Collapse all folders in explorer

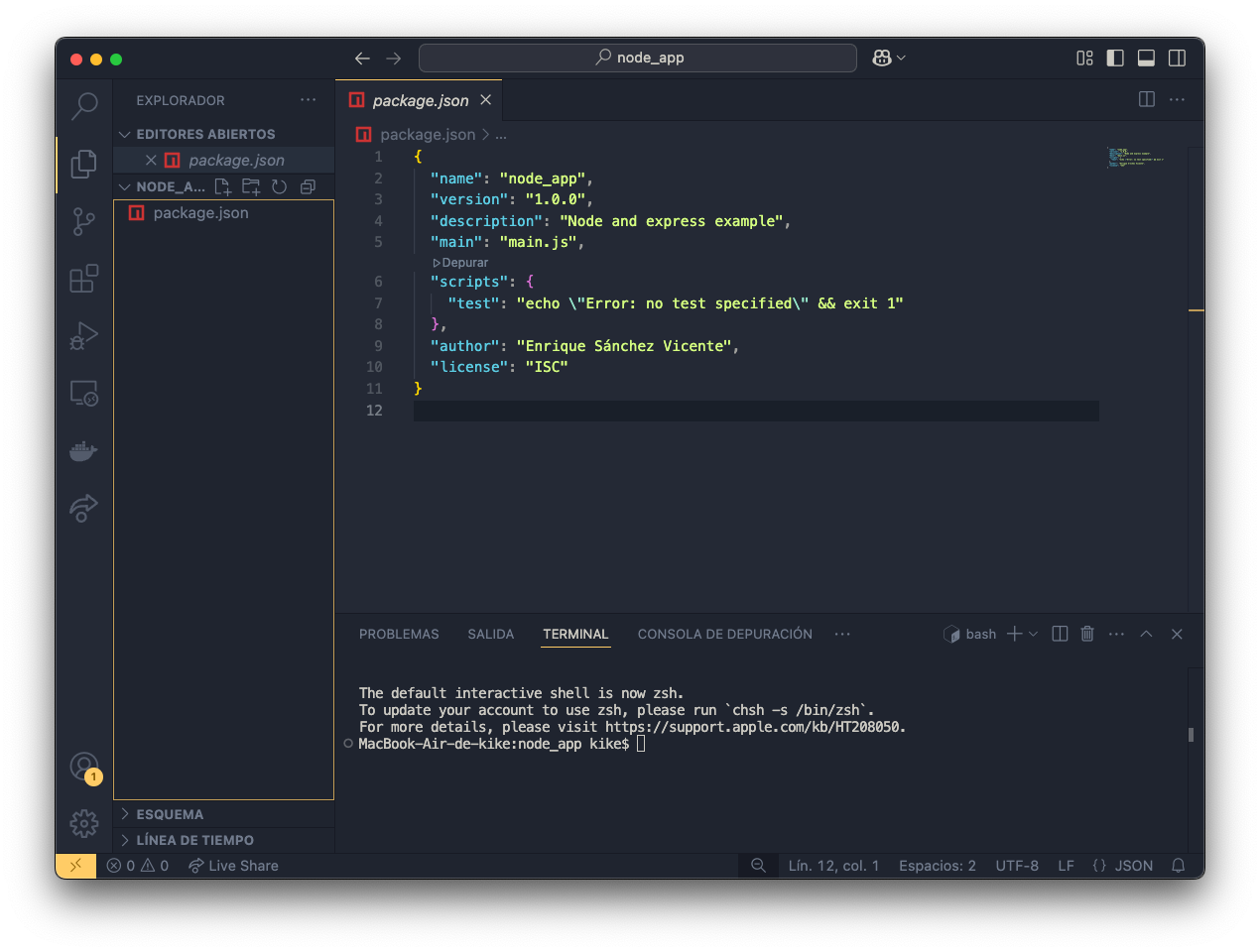point(308,186)
